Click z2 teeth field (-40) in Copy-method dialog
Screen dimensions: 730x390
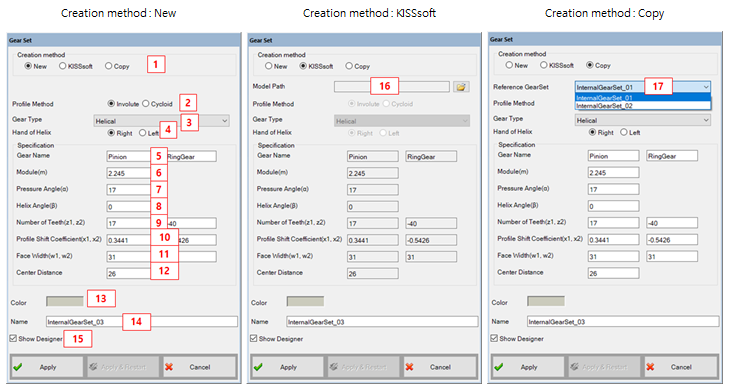672,223
